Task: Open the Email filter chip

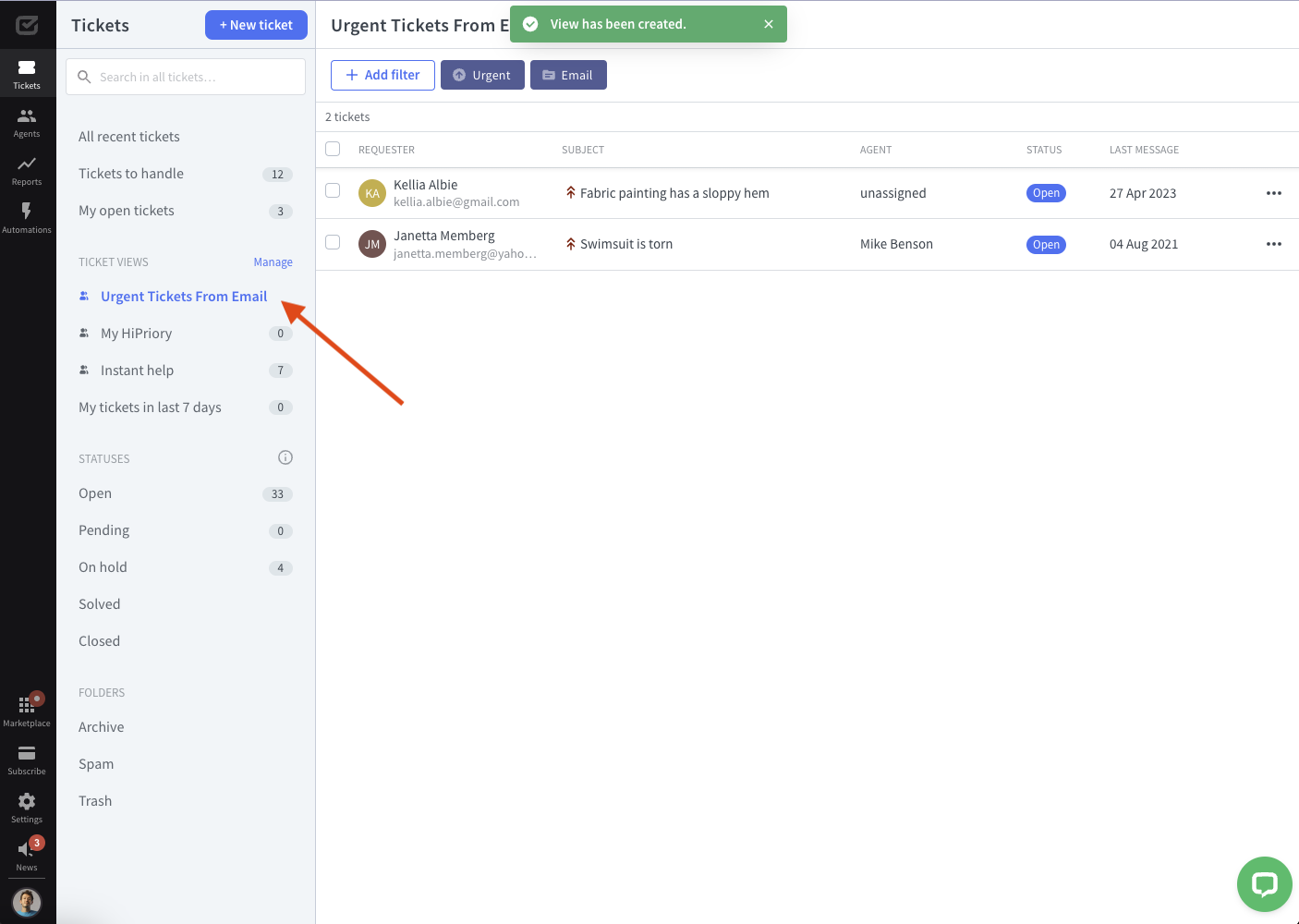Action: pyautogui.click(x=568, y=75)
